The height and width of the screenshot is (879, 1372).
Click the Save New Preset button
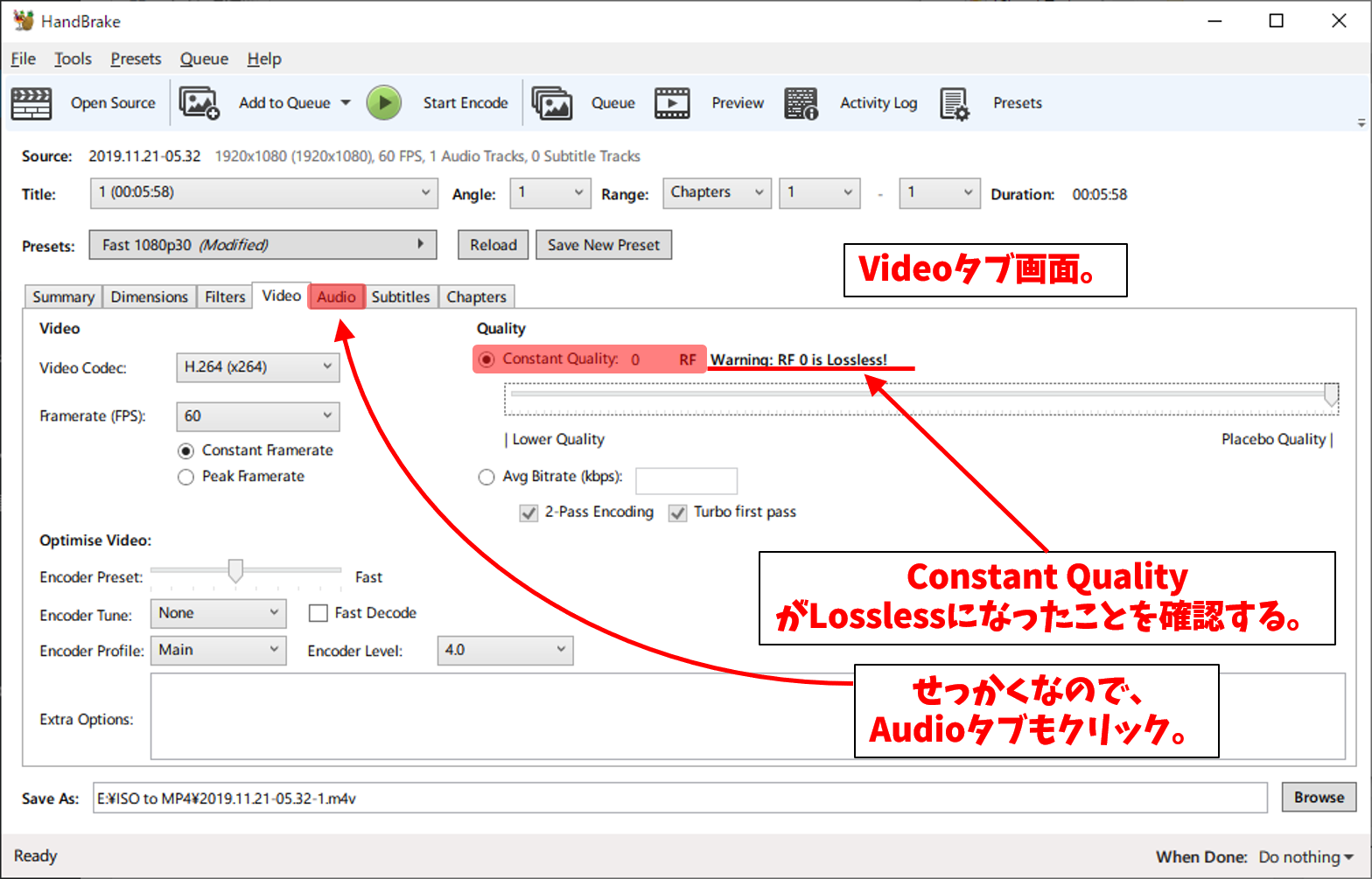(x=604, y=245)
